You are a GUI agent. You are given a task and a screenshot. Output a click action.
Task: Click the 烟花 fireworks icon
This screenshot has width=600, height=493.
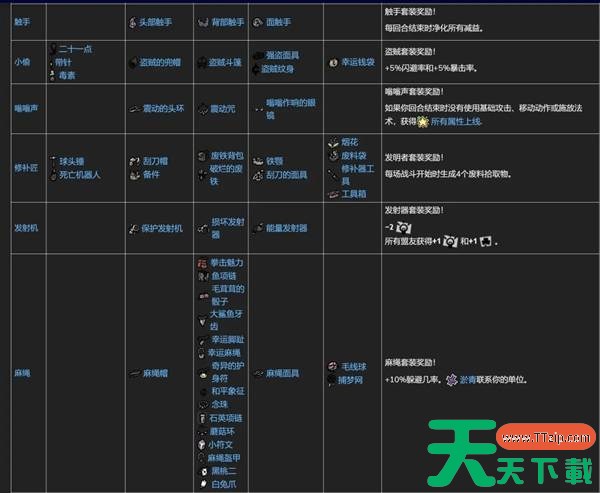(x=333, y=142)
